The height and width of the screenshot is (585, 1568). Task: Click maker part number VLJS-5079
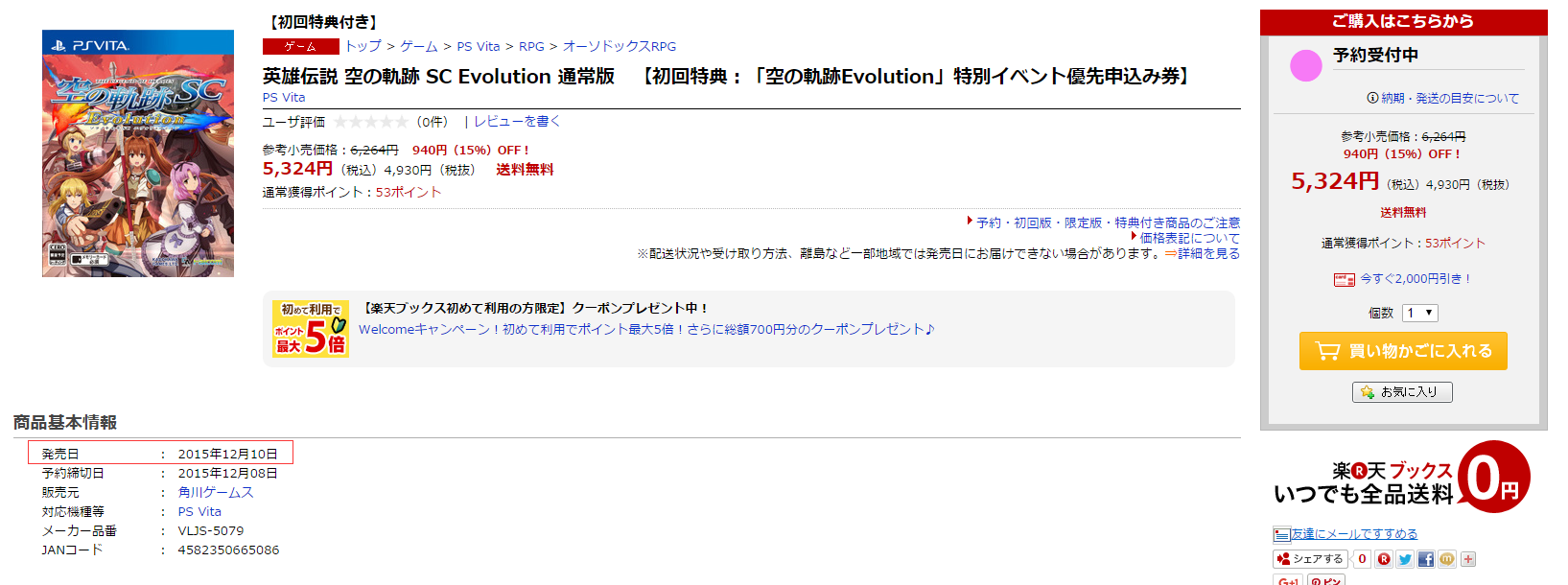[x=211, y=530]
